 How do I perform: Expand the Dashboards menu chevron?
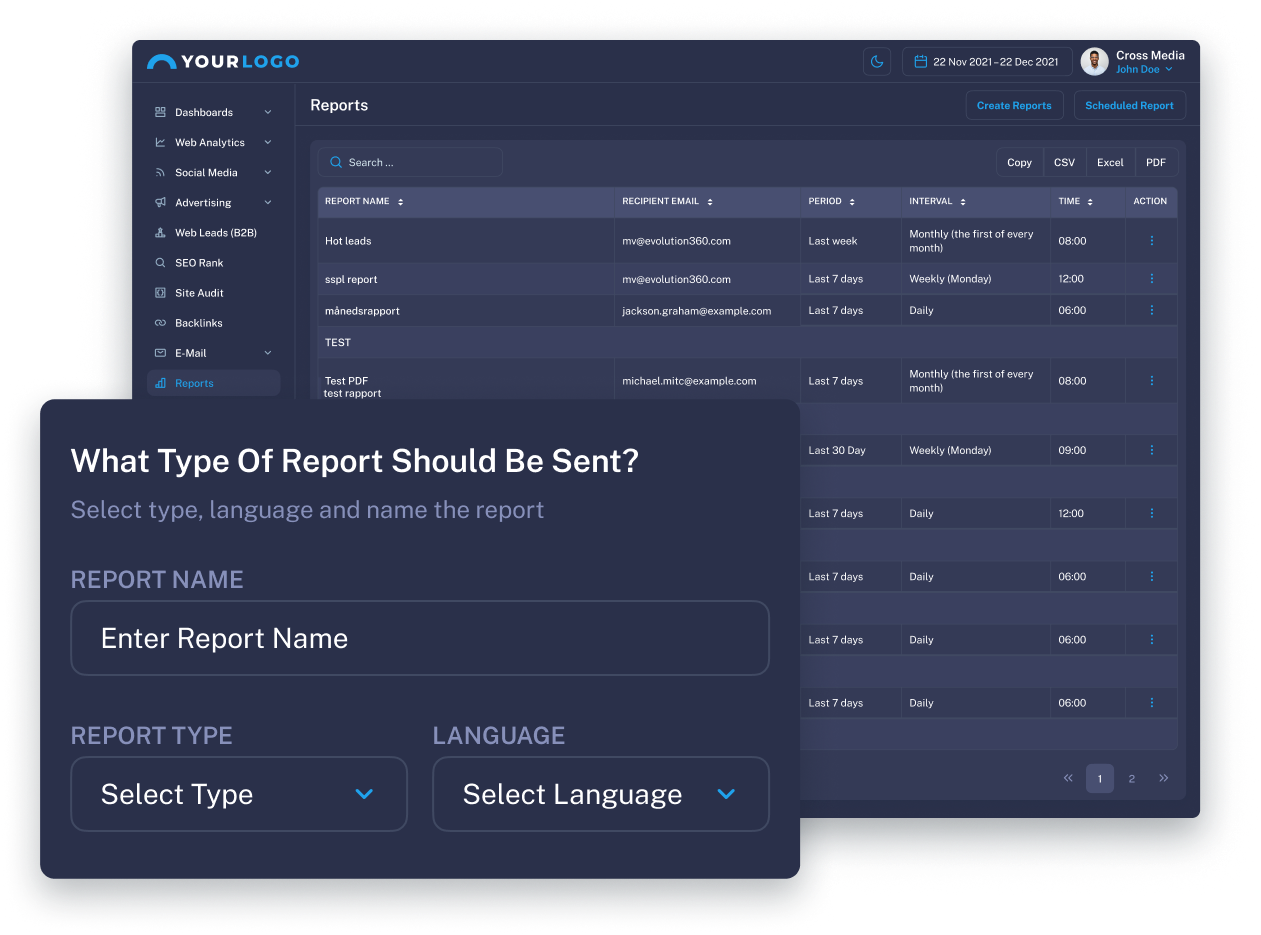coord(267,112)
